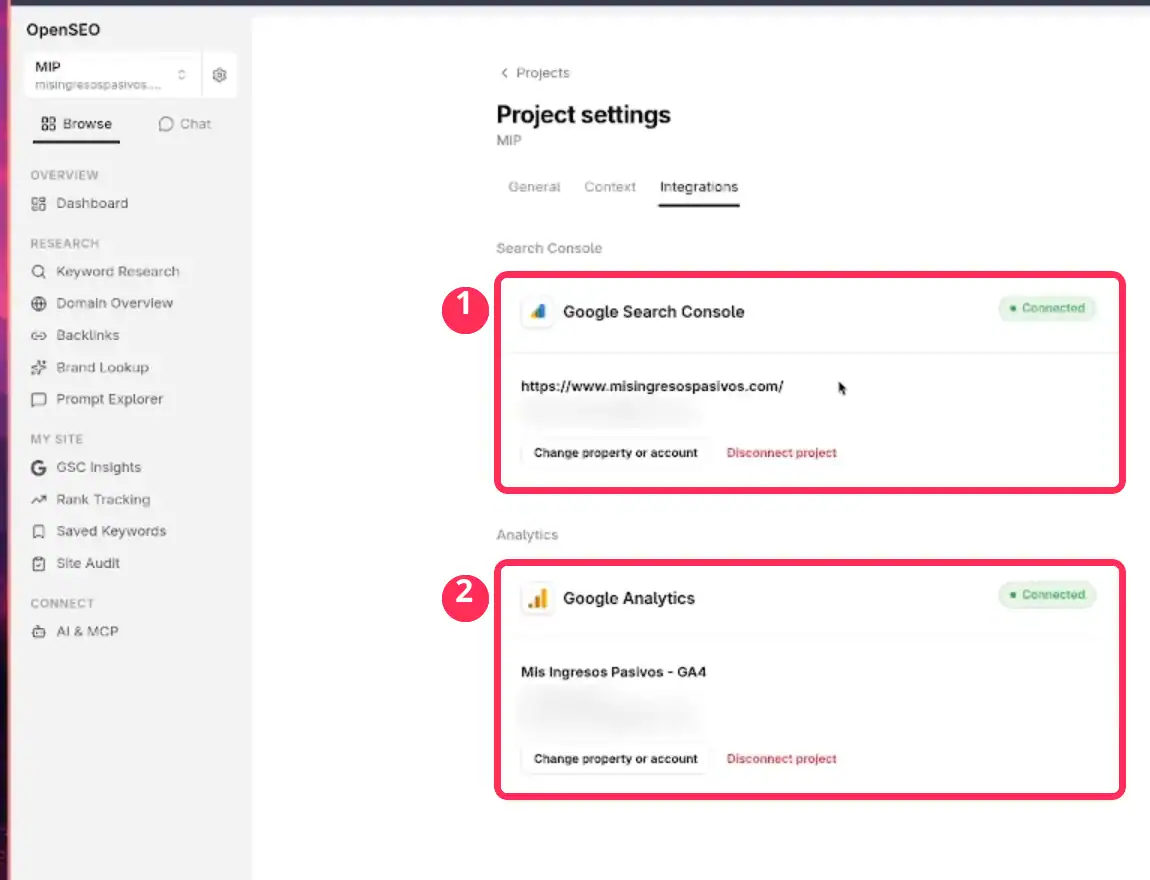Click the Project settings title
Screen dimensions: 1150x880
coord(584,114)
